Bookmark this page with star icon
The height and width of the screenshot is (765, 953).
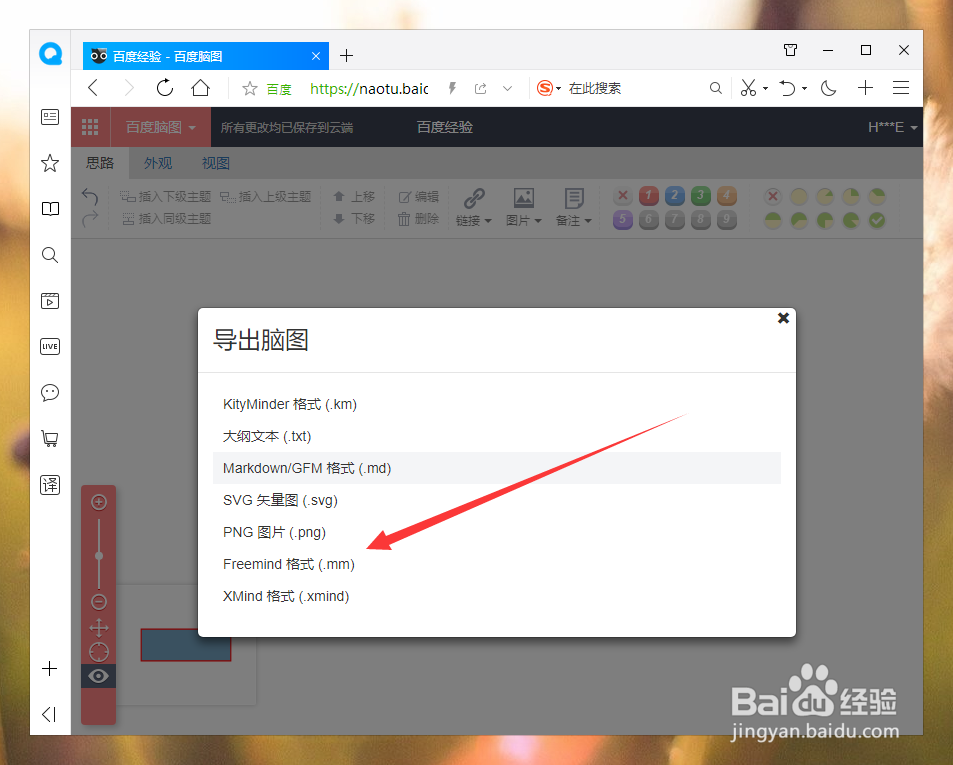pyautogui.click(x=249, y=89)
